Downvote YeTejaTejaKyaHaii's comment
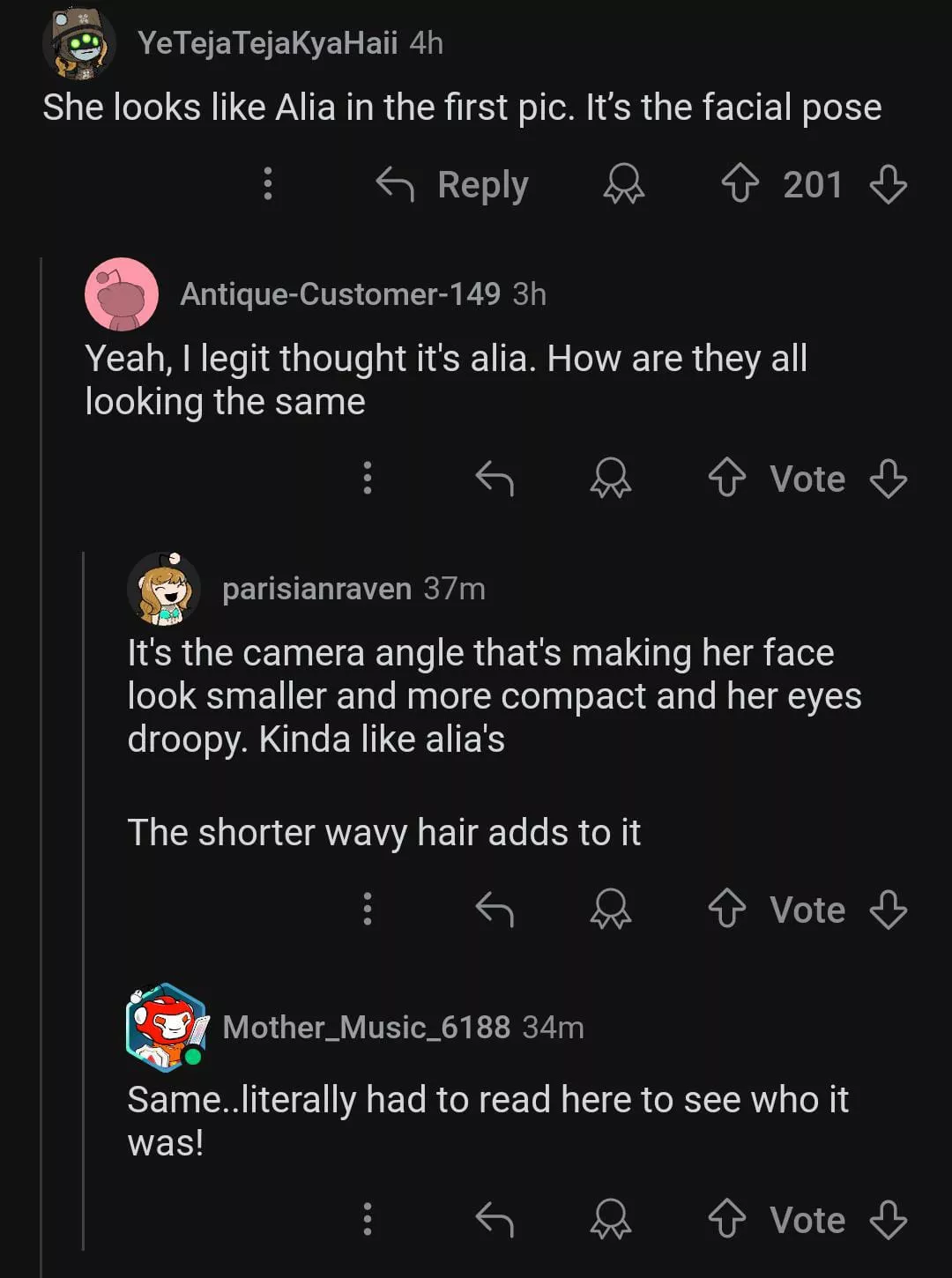 tap(888, 184)
